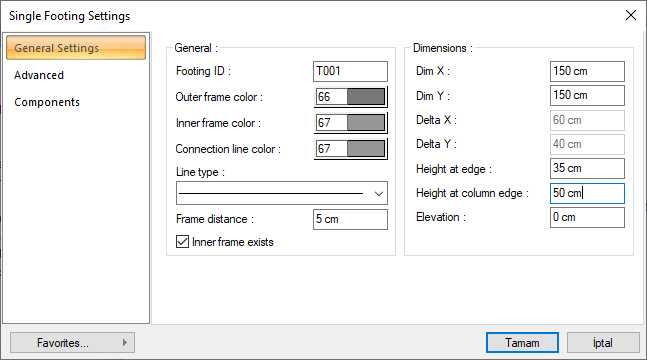Click the Inner frame exists label text

tap(233, 242)
